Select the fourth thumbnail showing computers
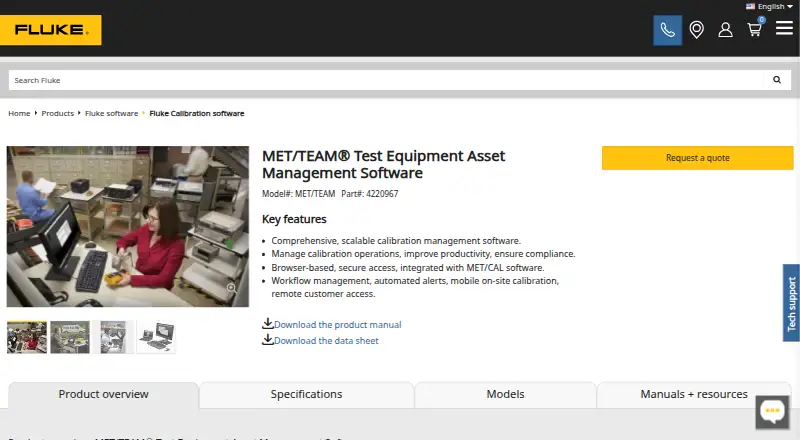The image size is (800, 440). [157, 337]
